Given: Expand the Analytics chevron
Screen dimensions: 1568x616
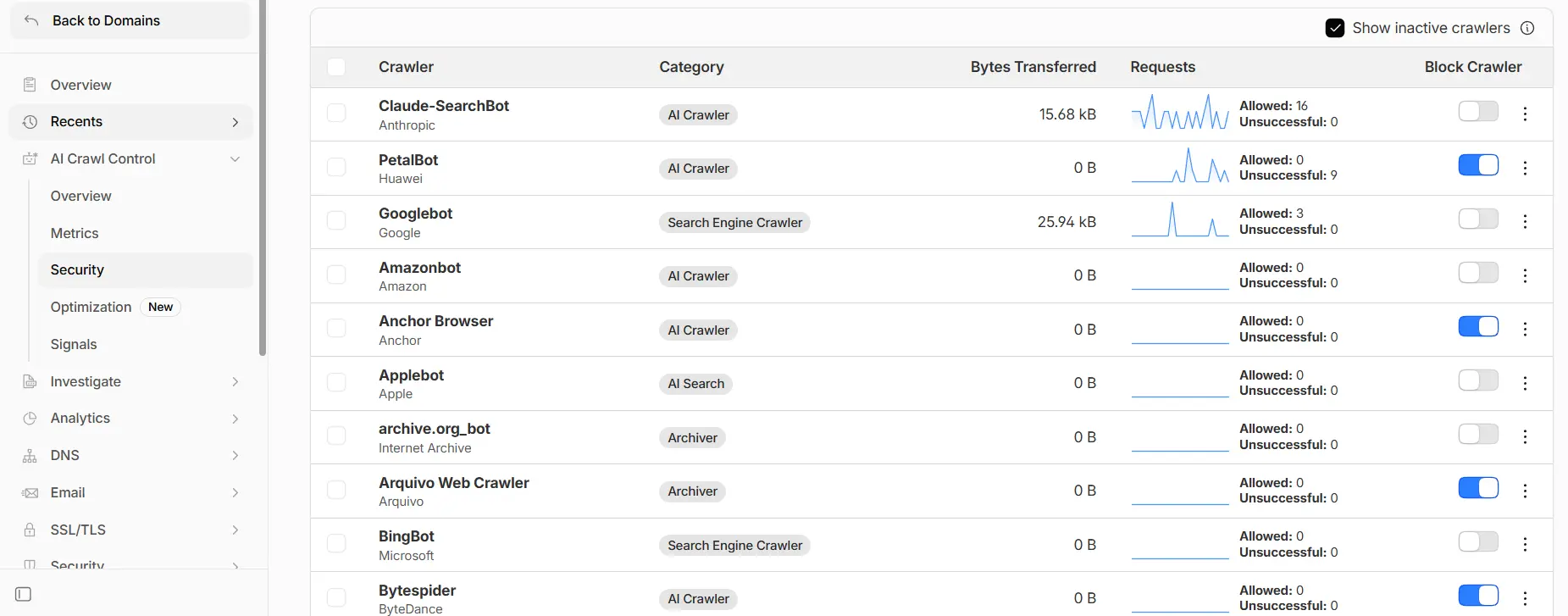Looking at the screenshot, I should [235, 419].
